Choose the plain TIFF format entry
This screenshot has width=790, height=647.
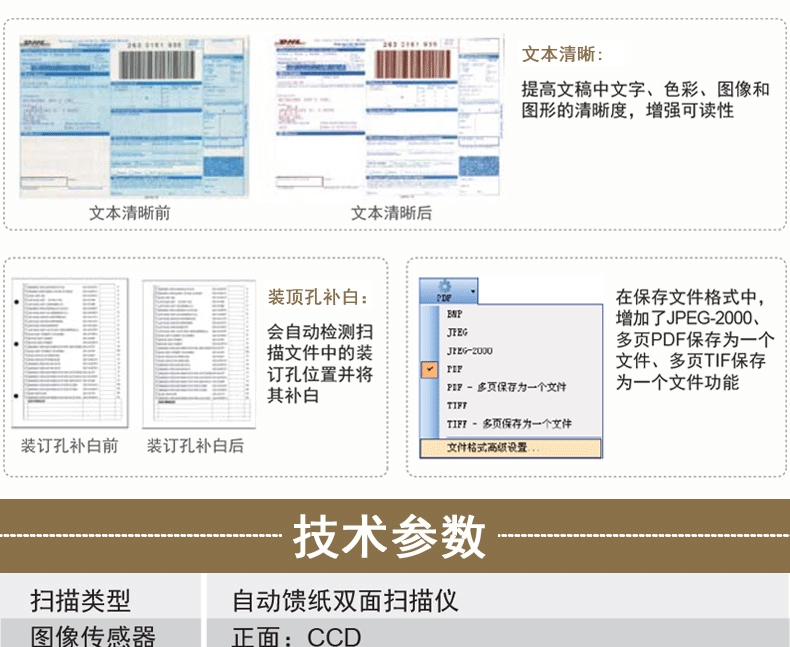click(457, 405)
